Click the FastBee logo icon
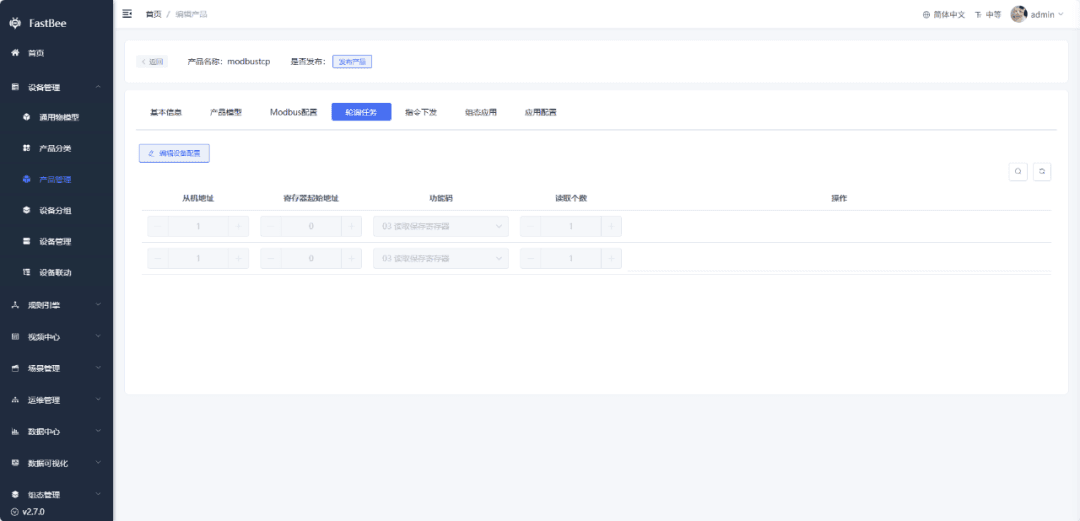The width and height of the screenshot is (1080, 521). (x=15, y=23)
